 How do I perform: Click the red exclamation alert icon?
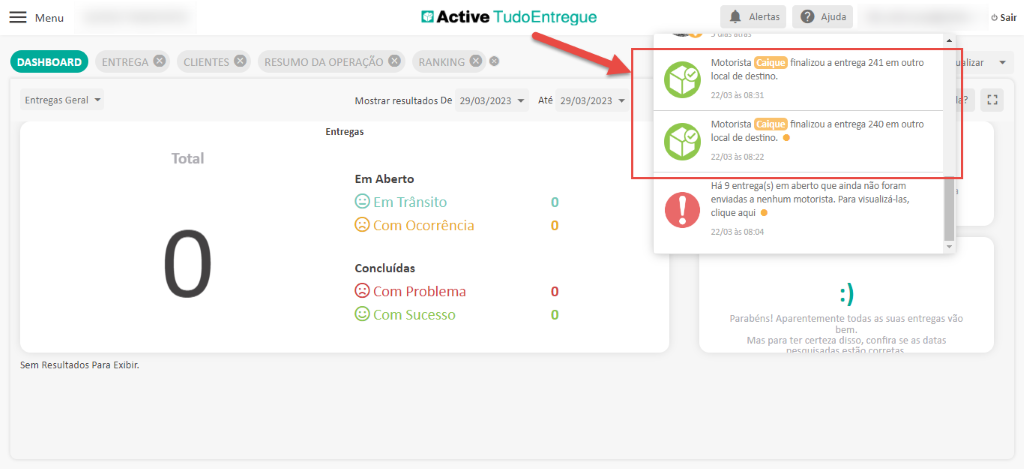point(683,208)
